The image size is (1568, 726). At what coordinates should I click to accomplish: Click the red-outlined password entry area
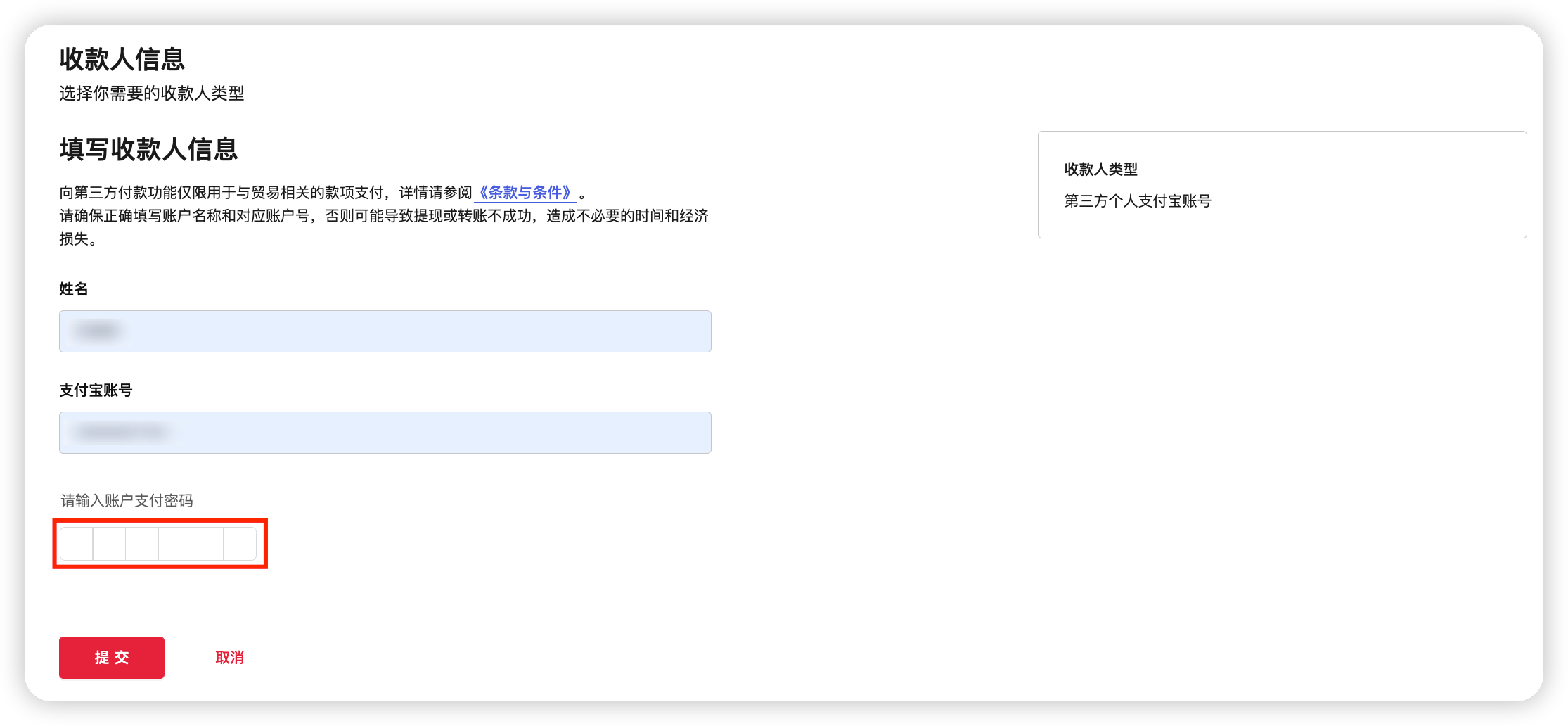click(x=160, y=543)
